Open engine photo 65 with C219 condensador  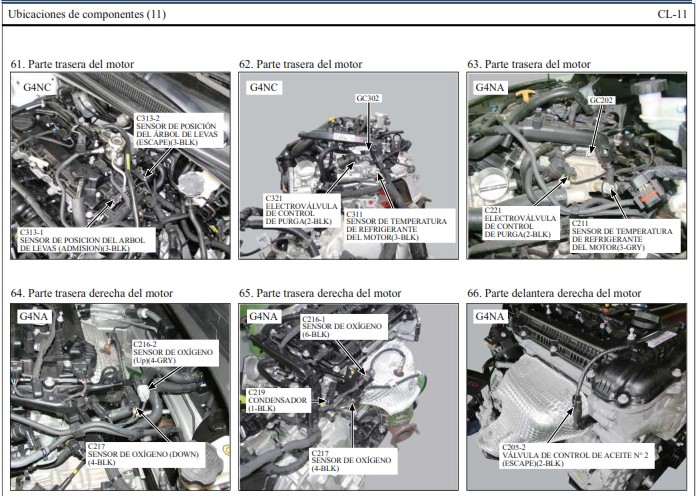pos(348,397)
